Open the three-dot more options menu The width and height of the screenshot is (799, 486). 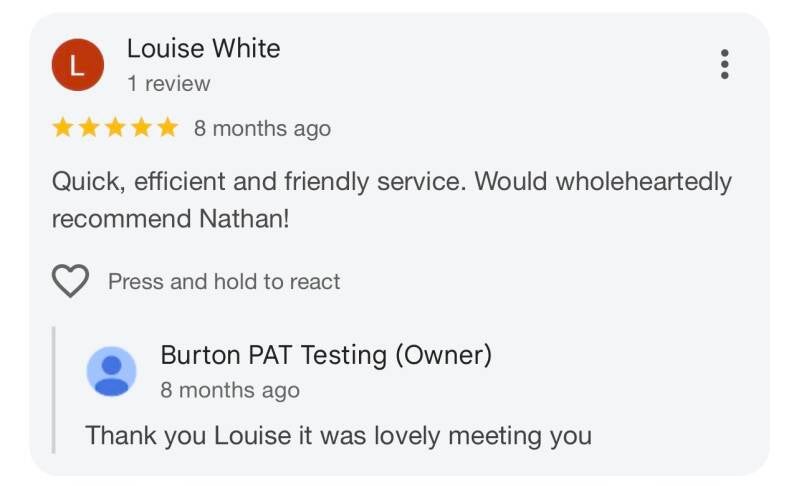coord(725,64)
